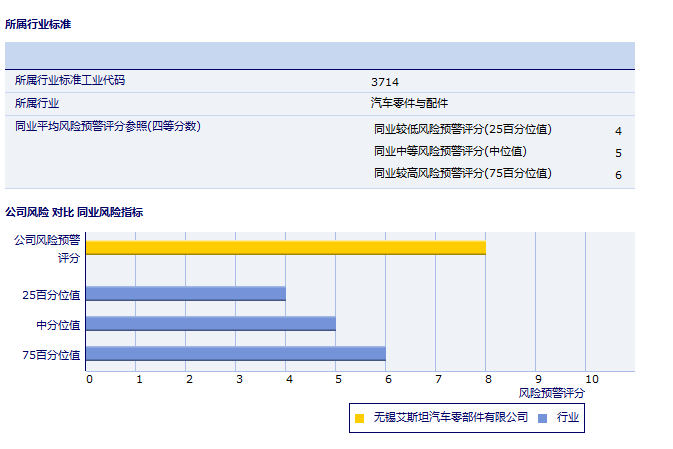Click the 中分位值 blue bar
The height and width of the screenshot is (449, 673).
pyautogui.click(x=210, y=324)
